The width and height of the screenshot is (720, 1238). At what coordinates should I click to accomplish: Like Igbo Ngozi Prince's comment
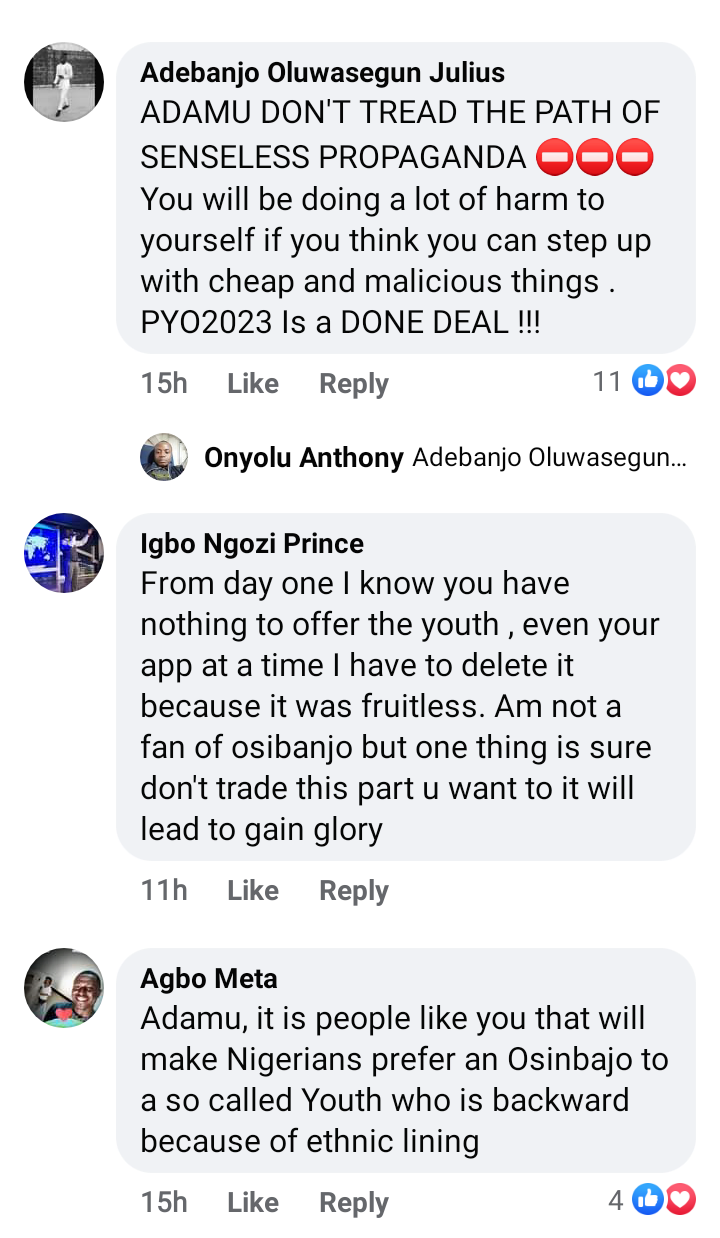[x=252, y=890]
